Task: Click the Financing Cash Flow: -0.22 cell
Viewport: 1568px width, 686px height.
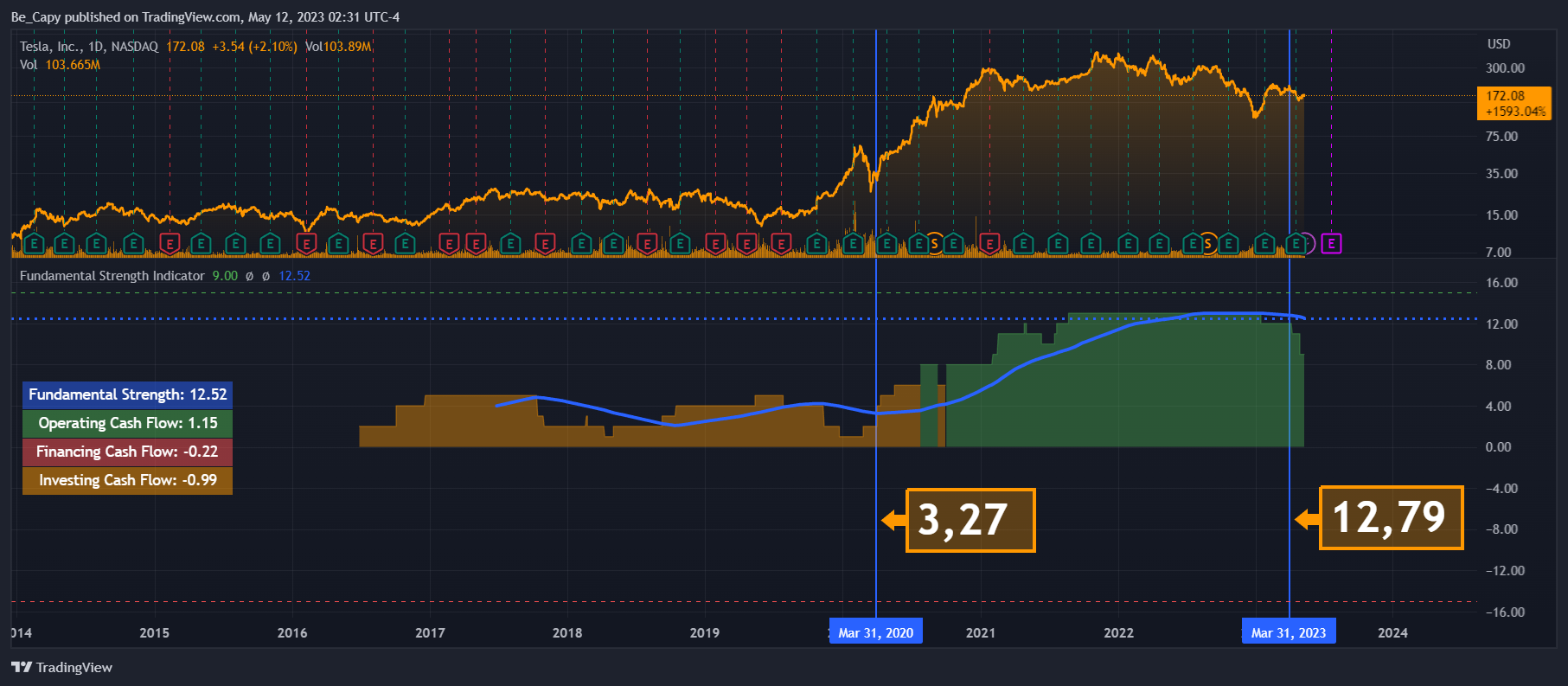Action: [x=128, y=452]
